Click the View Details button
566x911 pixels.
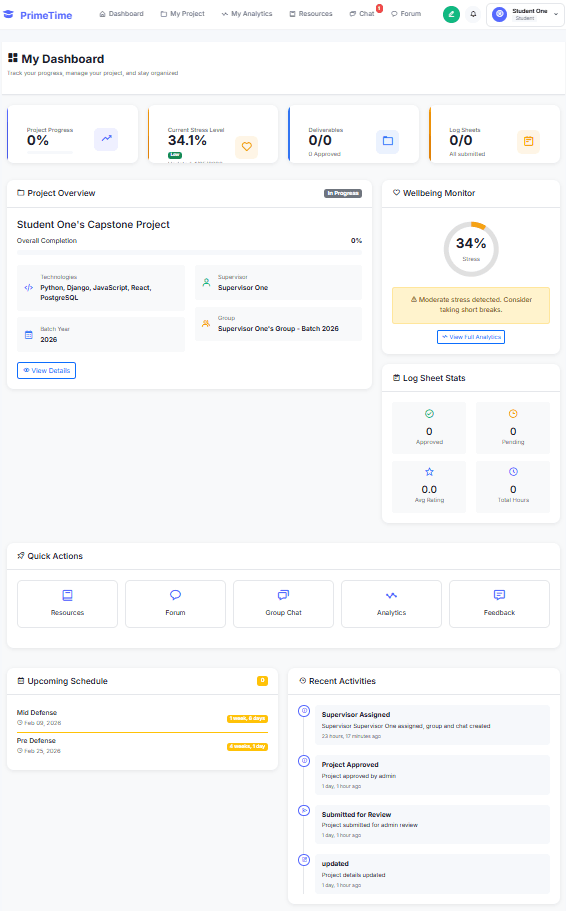click(46, 371)
